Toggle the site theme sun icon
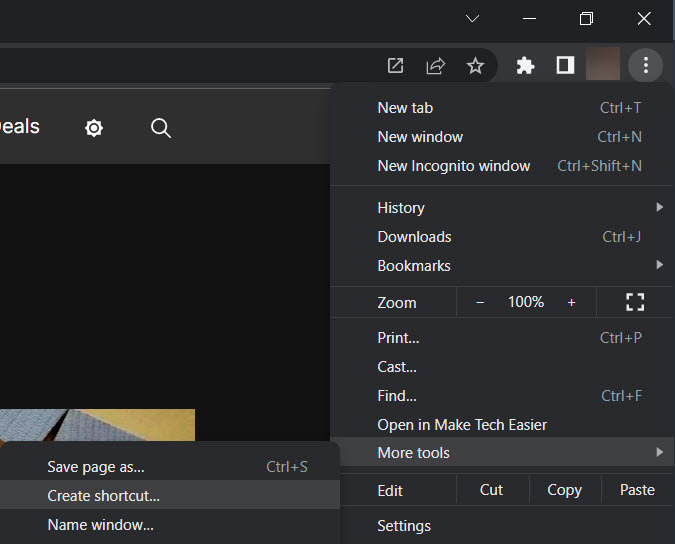The height and width of the screenshot is (544, 675). (94, 128)
